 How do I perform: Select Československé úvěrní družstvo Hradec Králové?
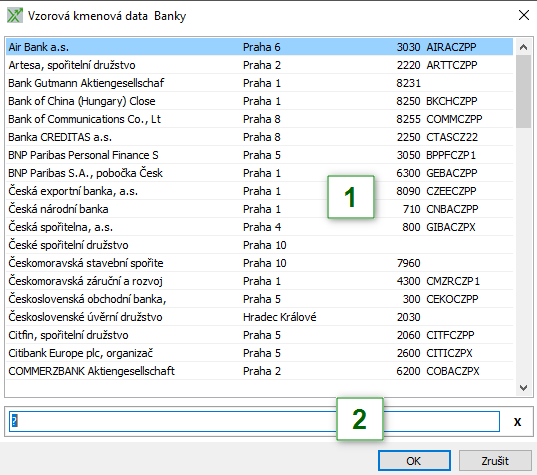(x=259, y=317)
